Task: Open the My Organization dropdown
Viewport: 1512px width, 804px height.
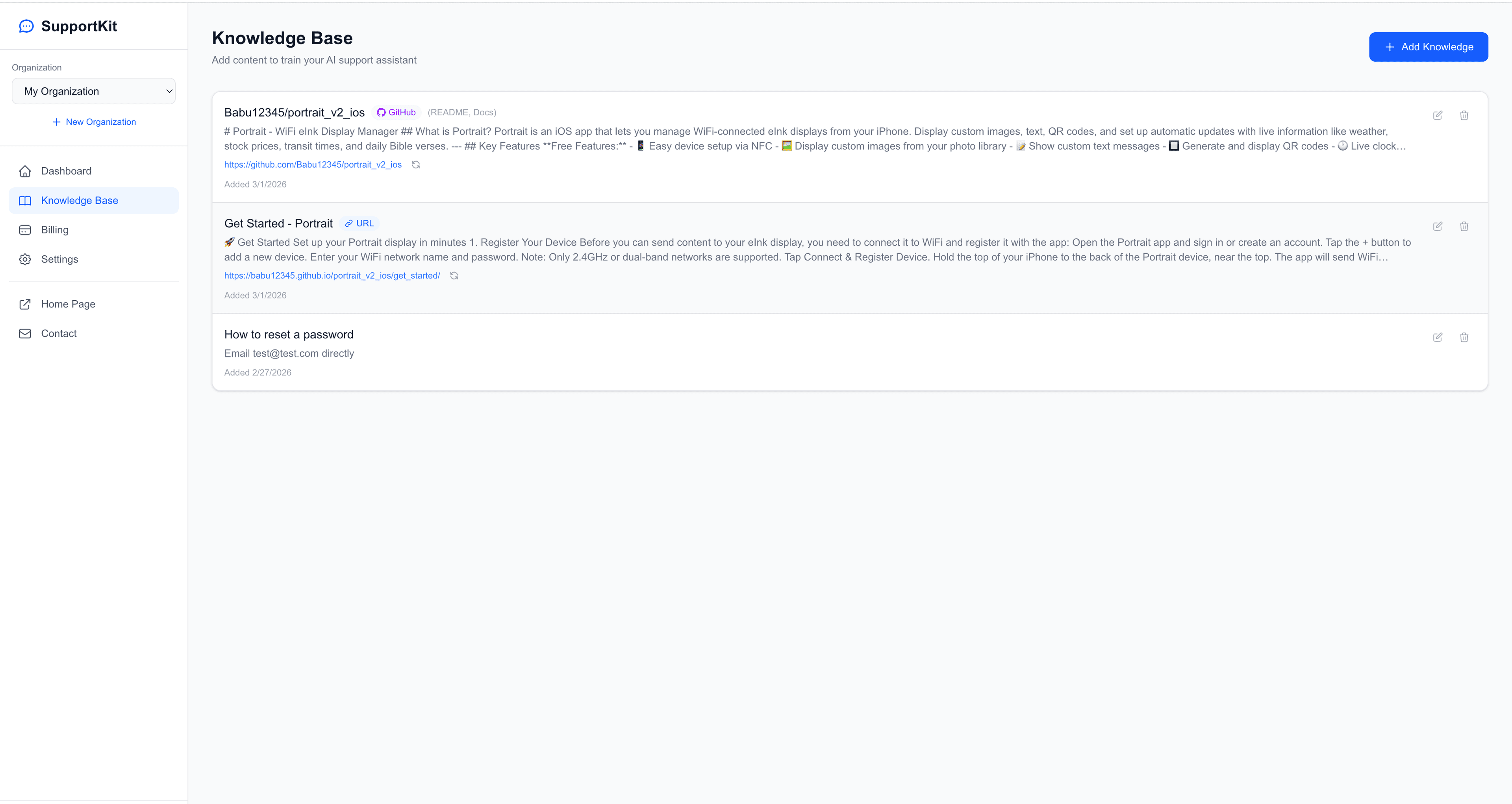Action: click(x=93, y=91)
